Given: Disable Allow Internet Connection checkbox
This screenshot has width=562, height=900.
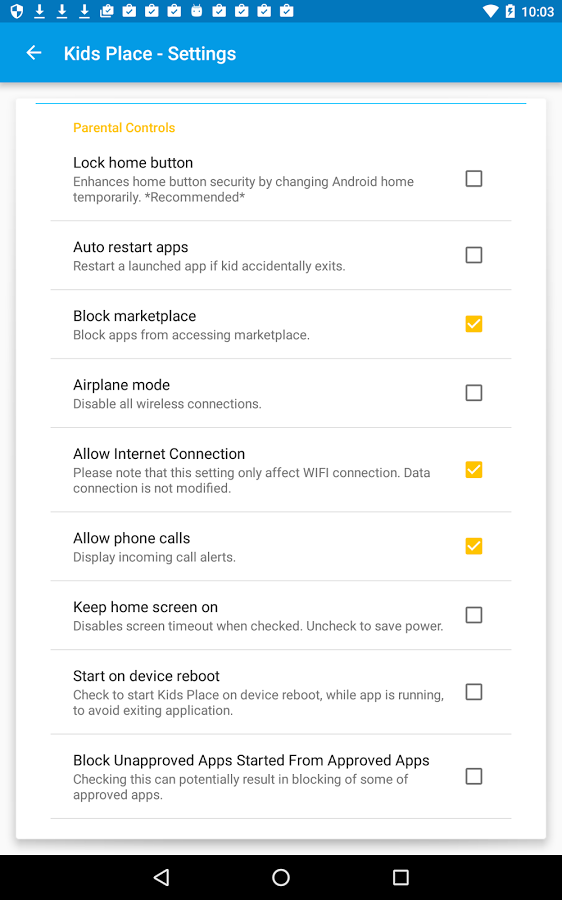Looking at the screenshot, I should (474, 470).
